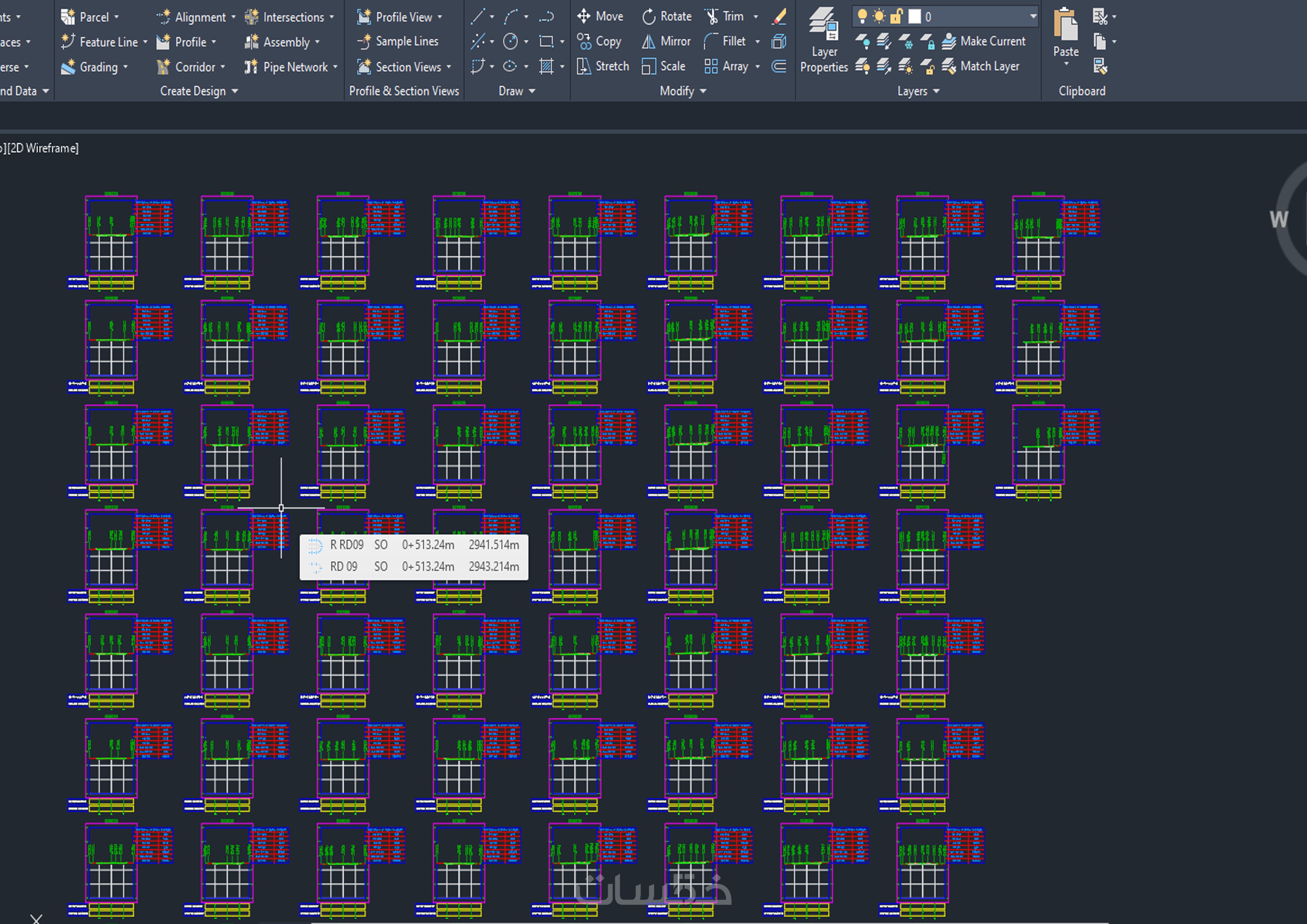Toggle layer lock padlock icon
Image resolution: width=1307 pixels, height=924 pixels.
pyautogui.click(x=896, y=17)
